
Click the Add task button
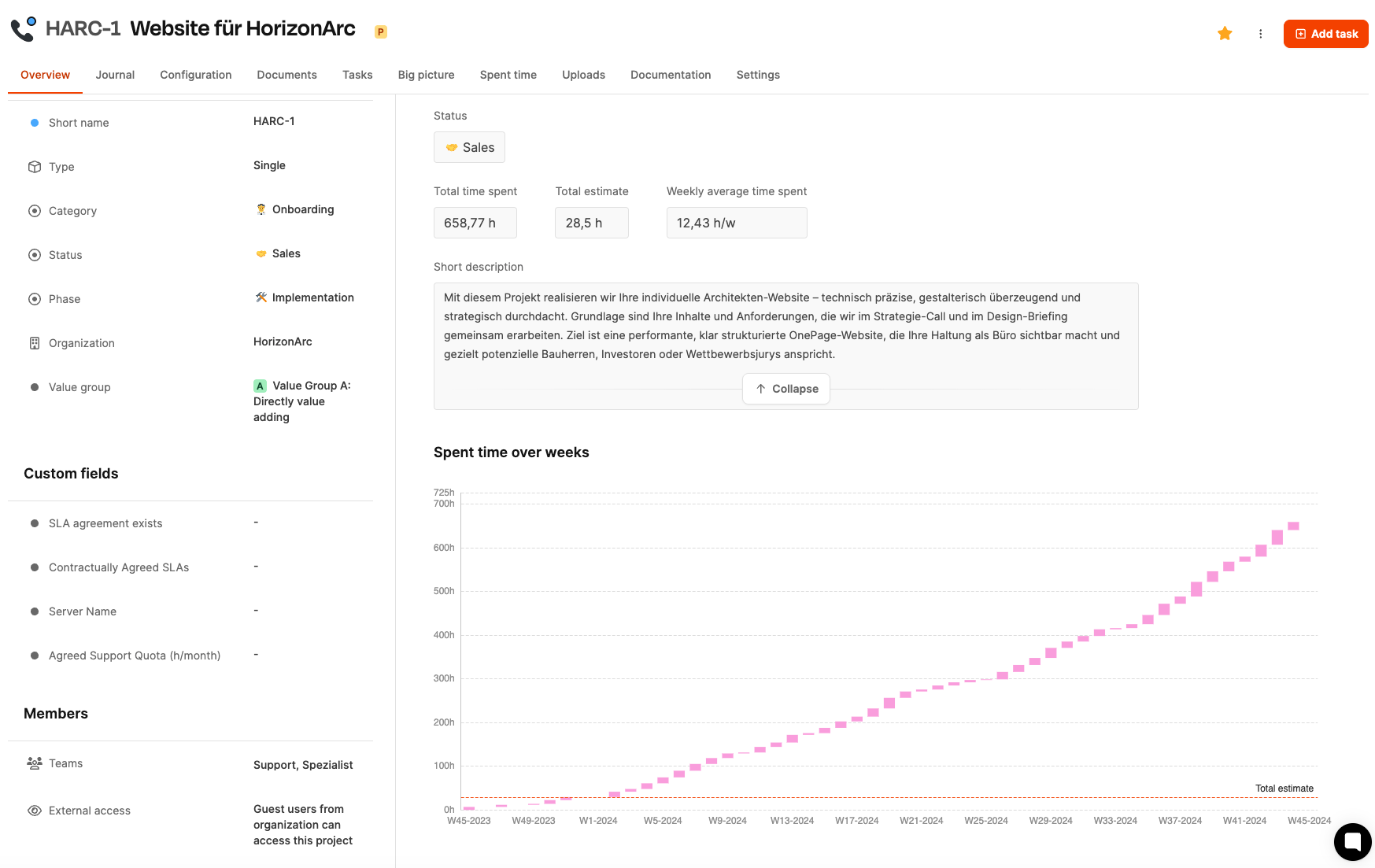pos(1325,34)
